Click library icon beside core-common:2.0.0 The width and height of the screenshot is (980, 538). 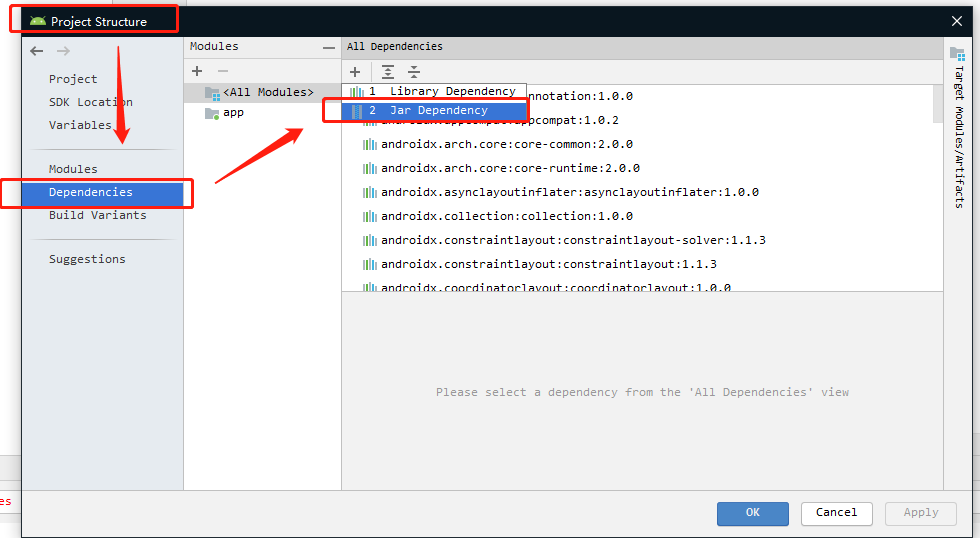370,144
